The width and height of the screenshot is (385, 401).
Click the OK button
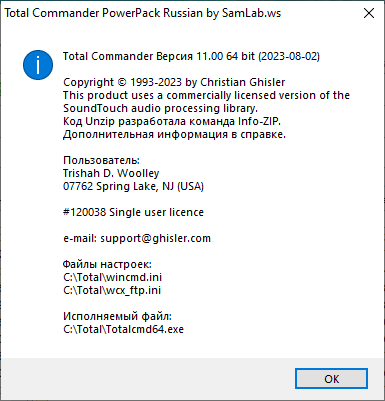click(331, 379)
